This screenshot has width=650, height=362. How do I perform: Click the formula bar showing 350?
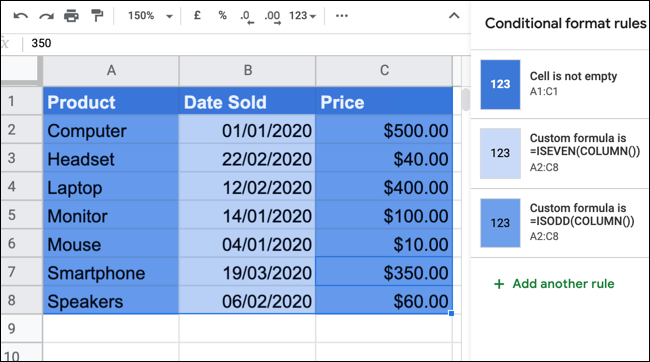249,43
